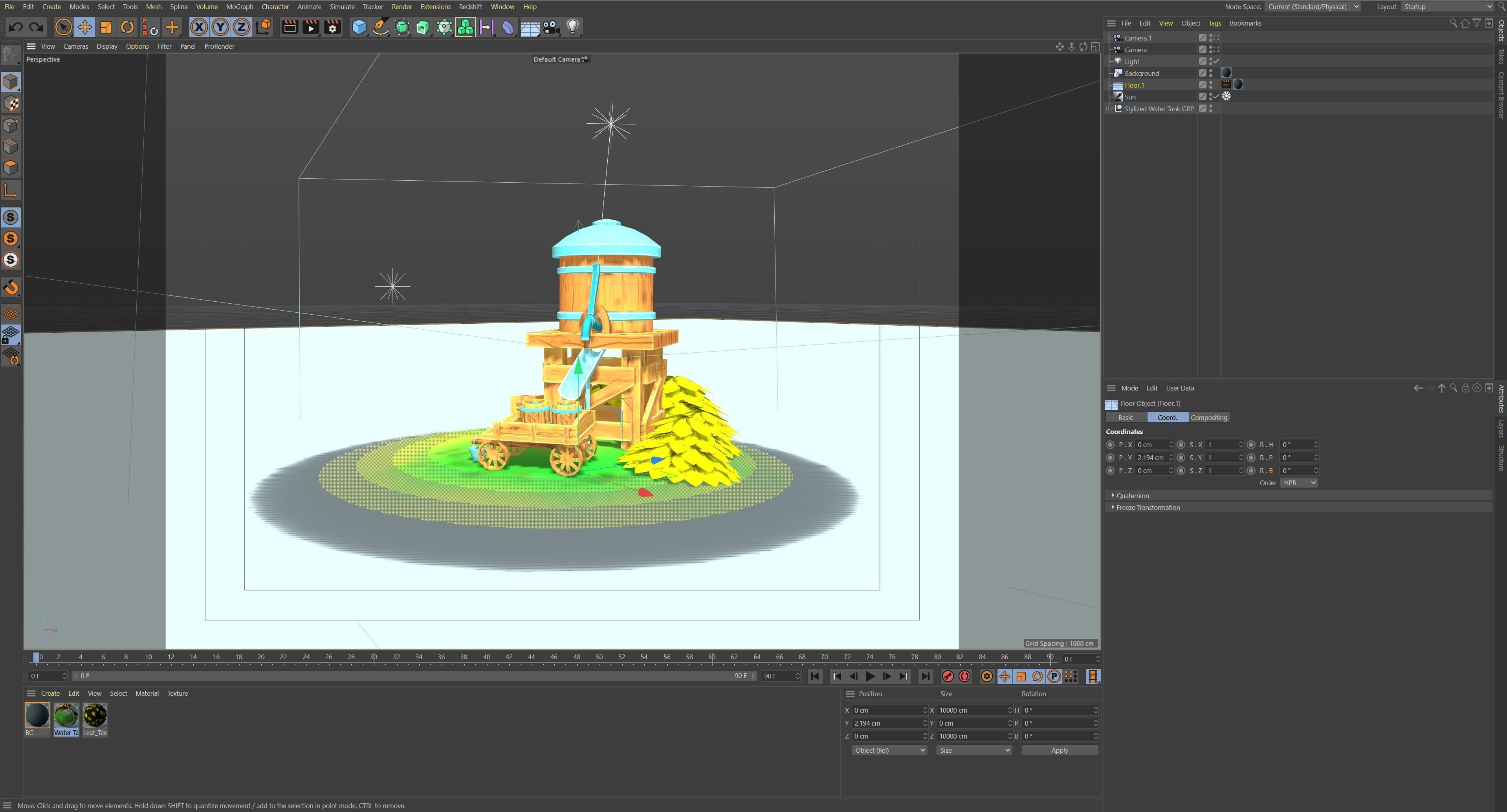Viewport: 1507px width, 812px height.
Task: Toggle the R.H animation circle
Action: coord(1251,445)
